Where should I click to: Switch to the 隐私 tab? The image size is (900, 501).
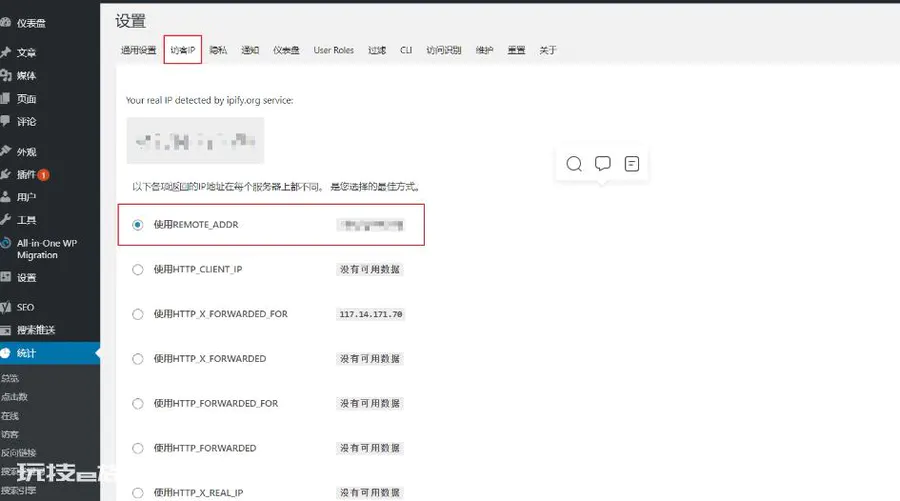218,50
